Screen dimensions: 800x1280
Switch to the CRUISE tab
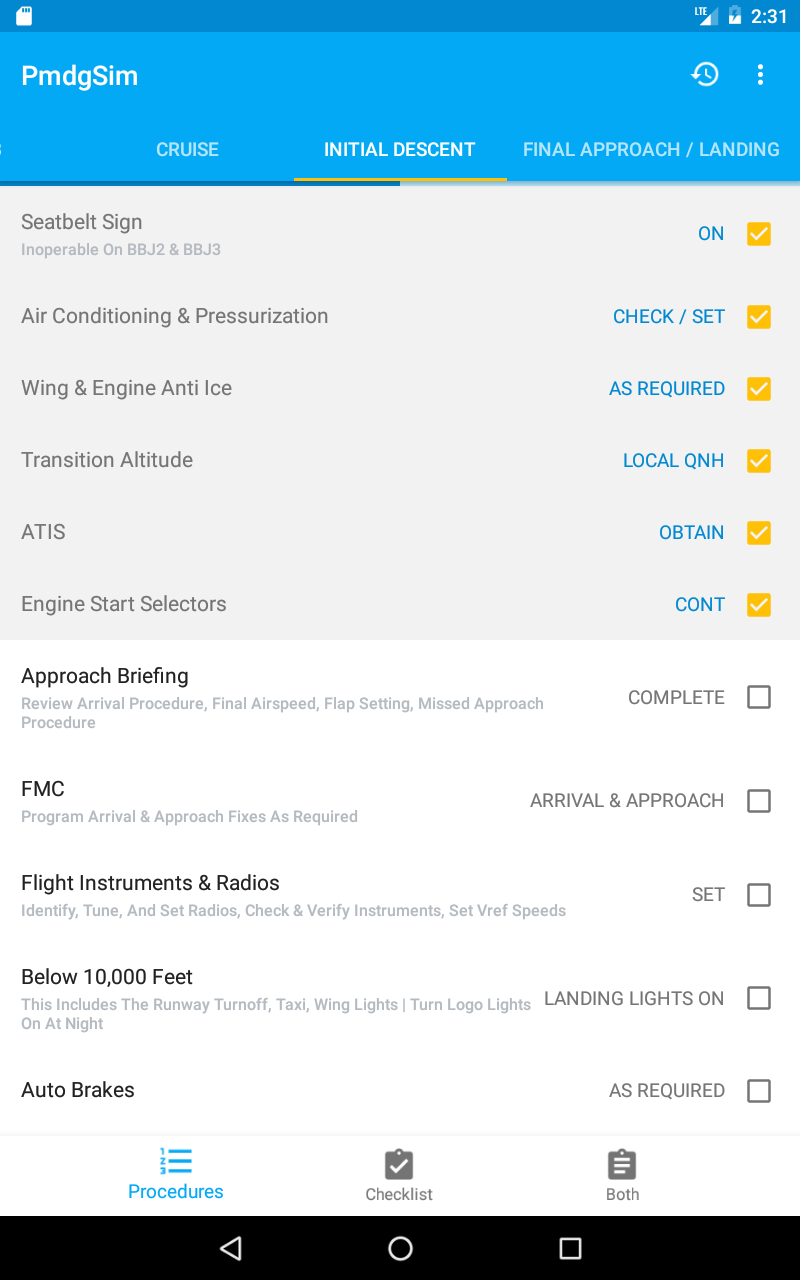tap(187, 150)
